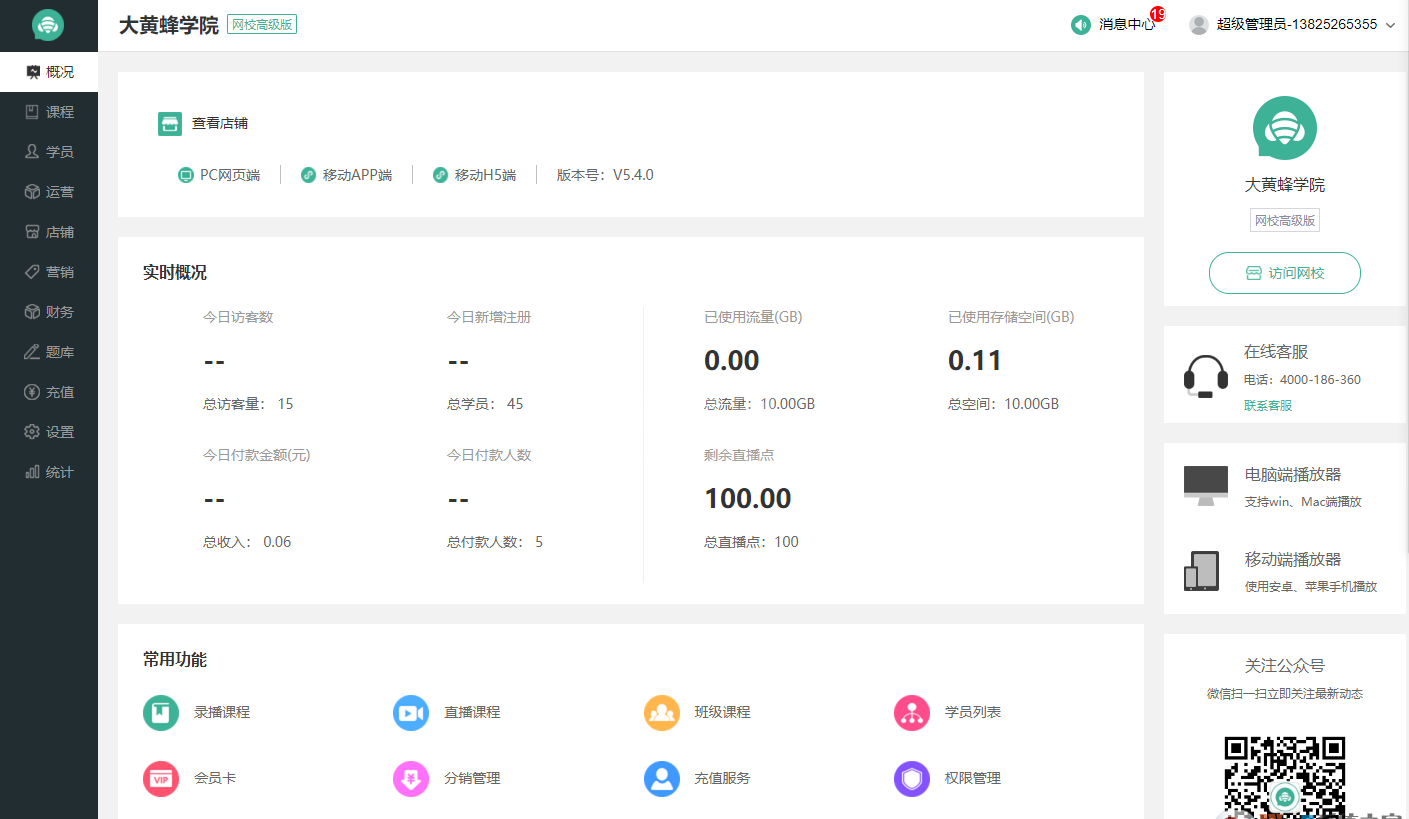Click the 设置 settings gear icon
The height and width of the screenshot is (819, 1409).
tap(32, 432)
